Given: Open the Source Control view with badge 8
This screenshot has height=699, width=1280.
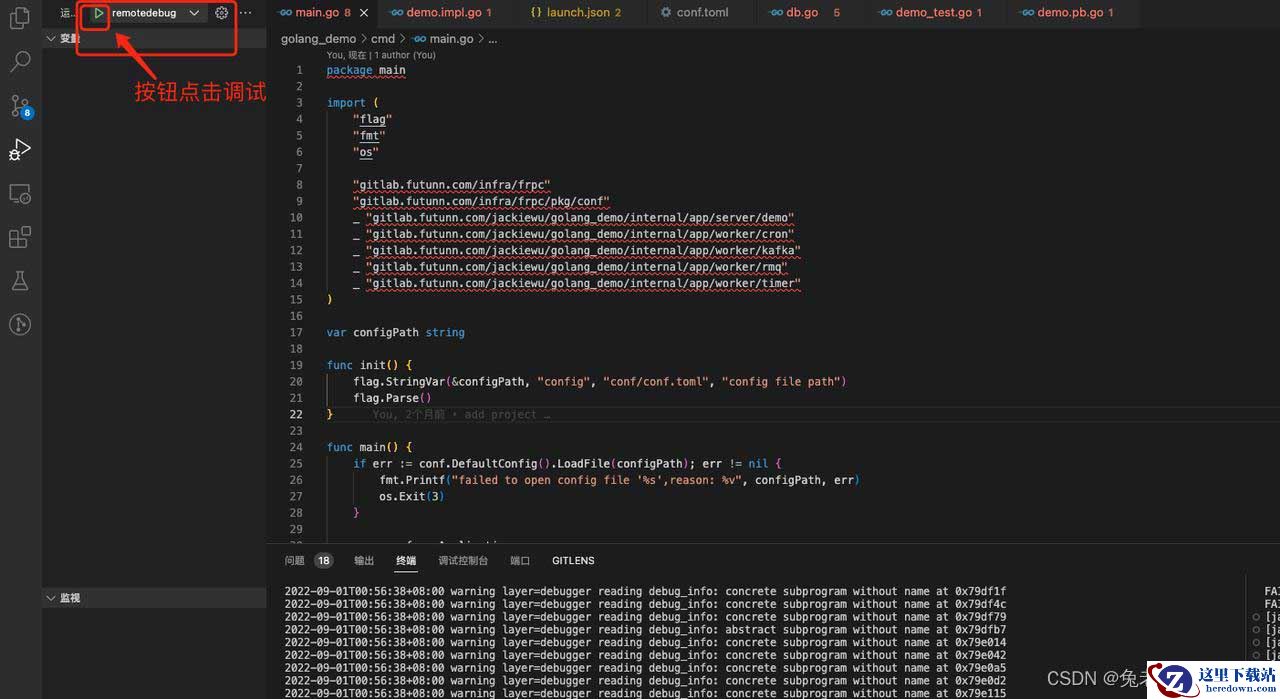Looking at the screenshot, I should (19, 106).
